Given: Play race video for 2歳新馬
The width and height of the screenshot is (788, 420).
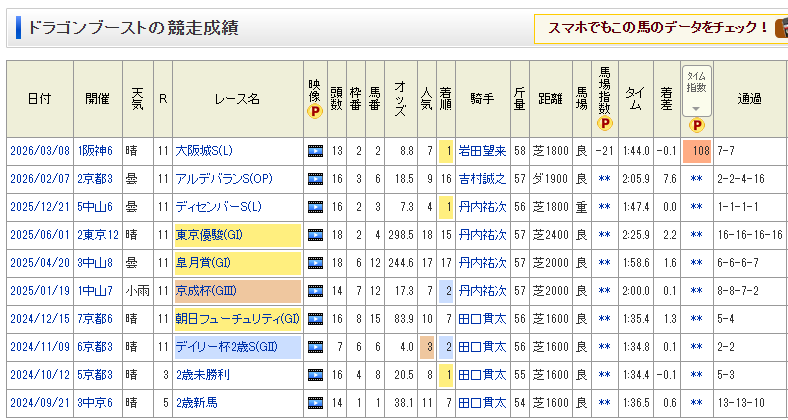Looking at the screenshot, I should coord(316,403).
